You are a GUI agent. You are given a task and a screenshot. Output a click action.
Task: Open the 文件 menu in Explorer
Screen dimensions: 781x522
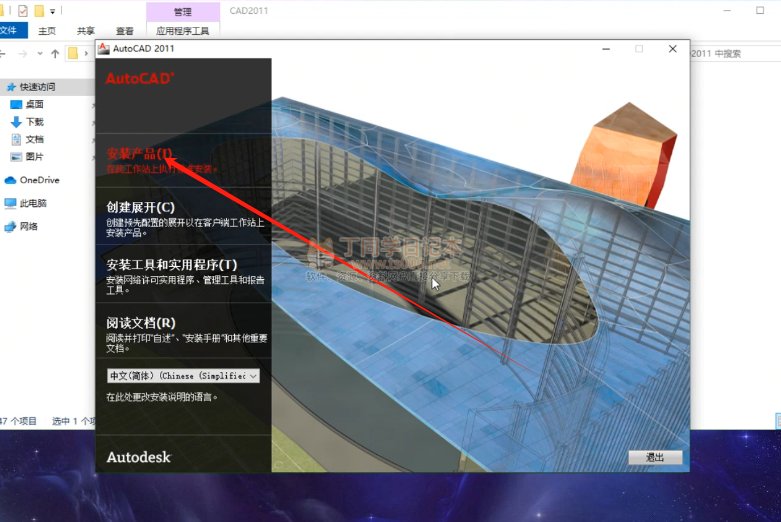[x=8, y=31]
